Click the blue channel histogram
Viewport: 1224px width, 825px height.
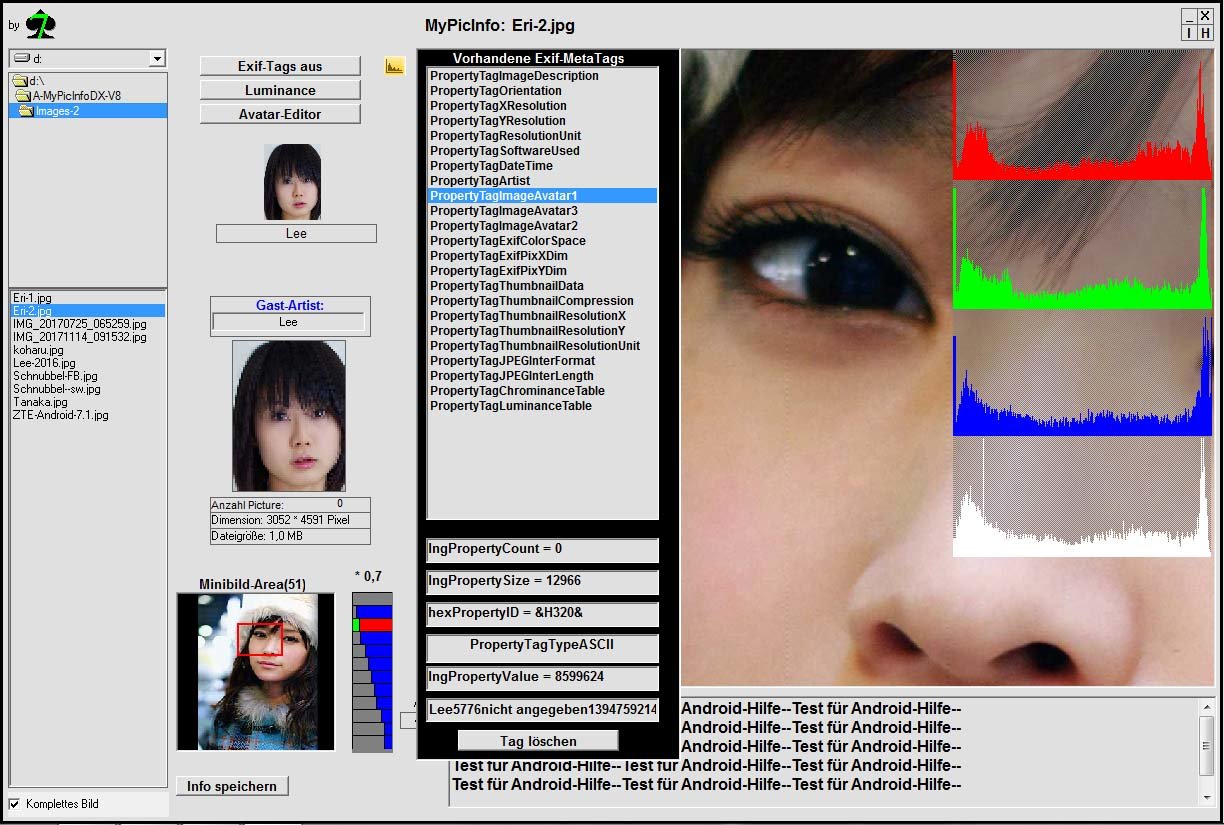coord(1083,373)
